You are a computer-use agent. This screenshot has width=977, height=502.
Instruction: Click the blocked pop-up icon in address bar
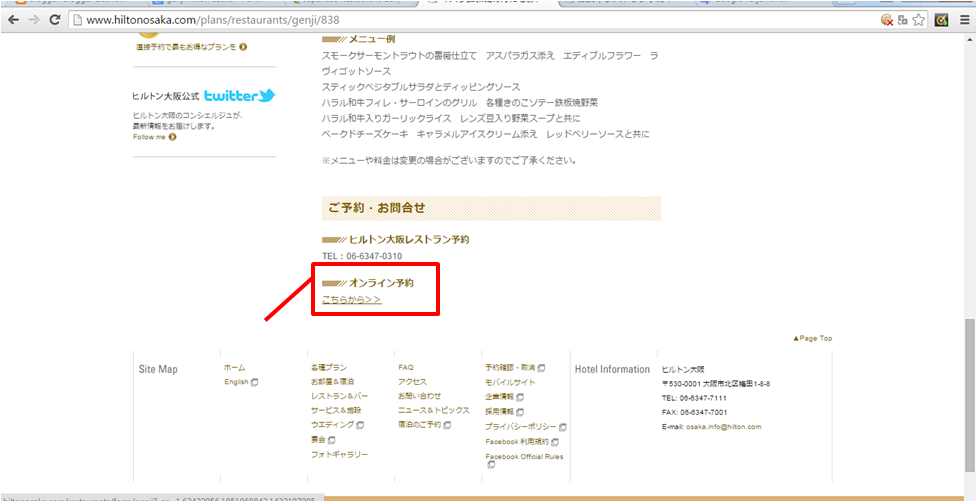click(x=886, y=20)
